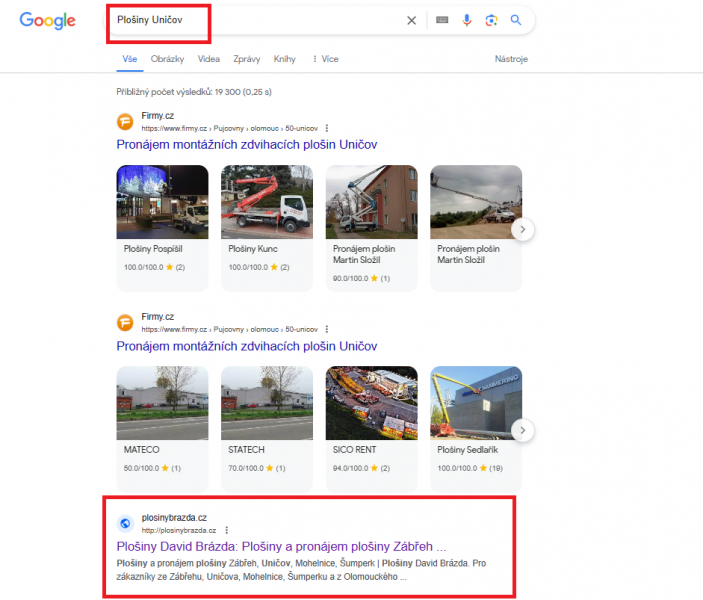Switch to the Vše tab
Image resolution: width=703 pixels, height=600 pixels.
click(130, 59)
